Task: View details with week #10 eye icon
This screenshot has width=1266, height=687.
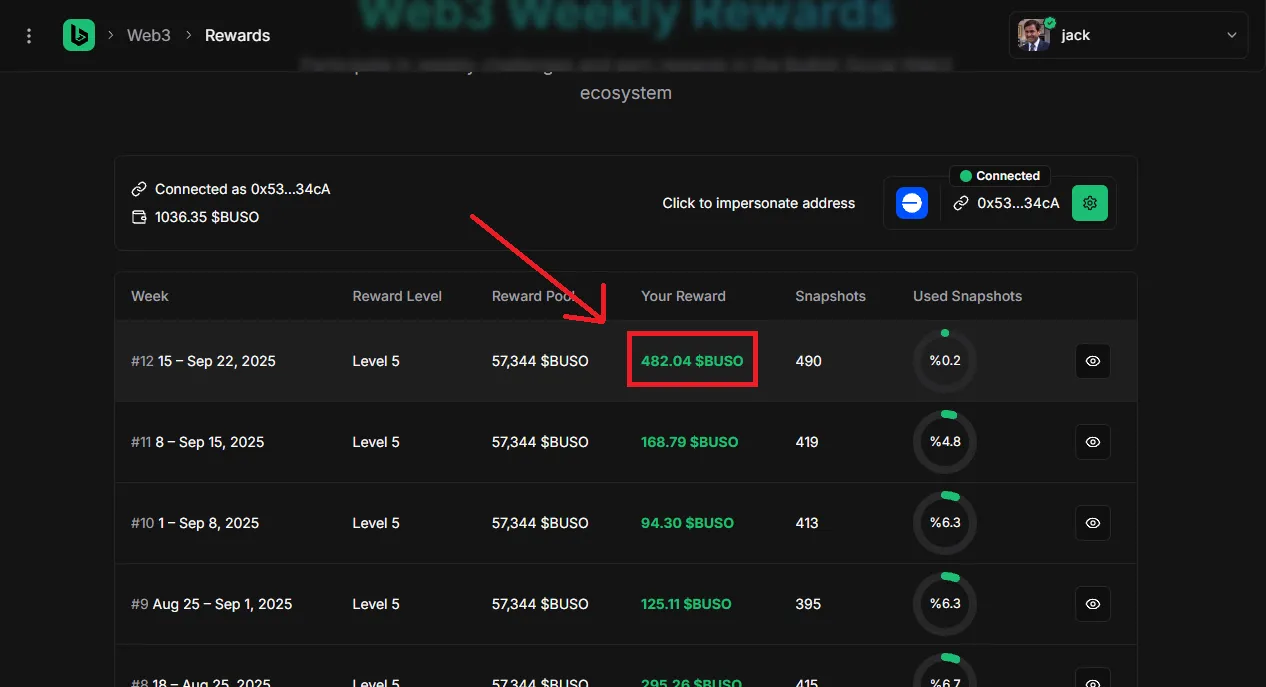Action: point(1093,523)
